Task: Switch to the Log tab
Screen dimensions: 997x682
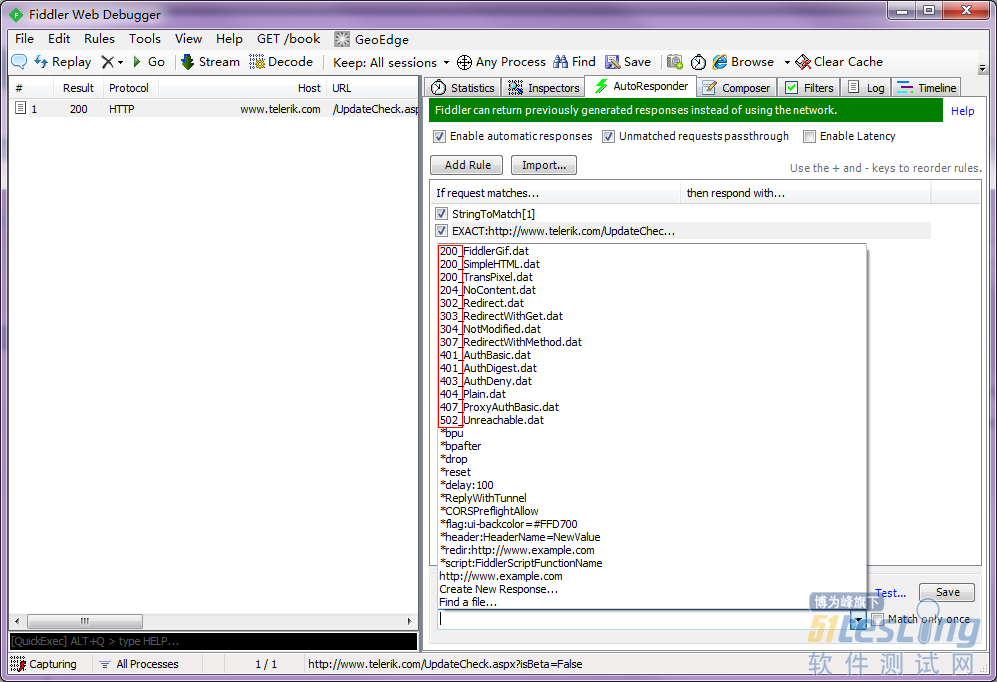Action: (866, 88)
